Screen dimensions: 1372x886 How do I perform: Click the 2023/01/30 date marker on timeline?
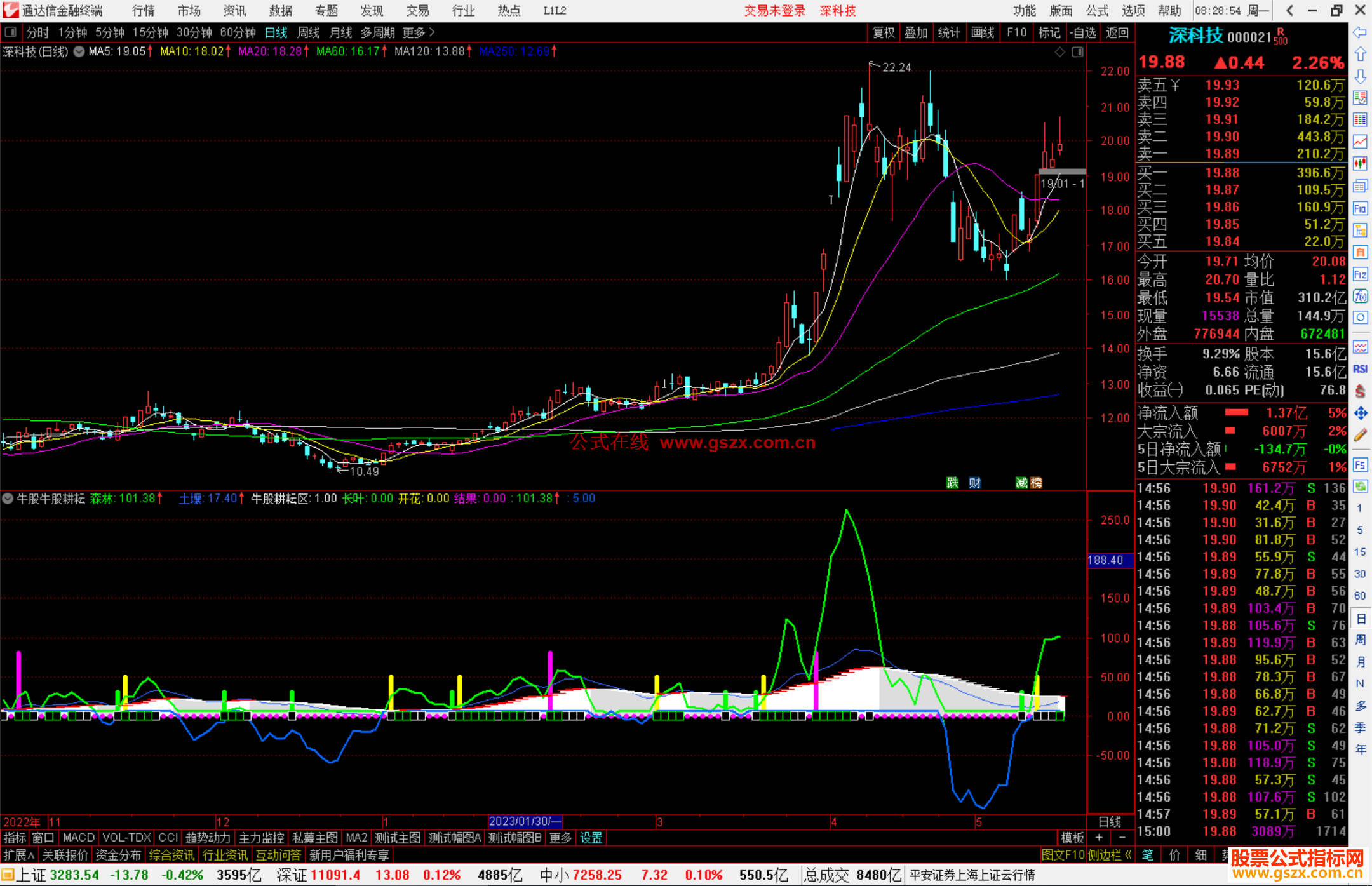(525, 821)
